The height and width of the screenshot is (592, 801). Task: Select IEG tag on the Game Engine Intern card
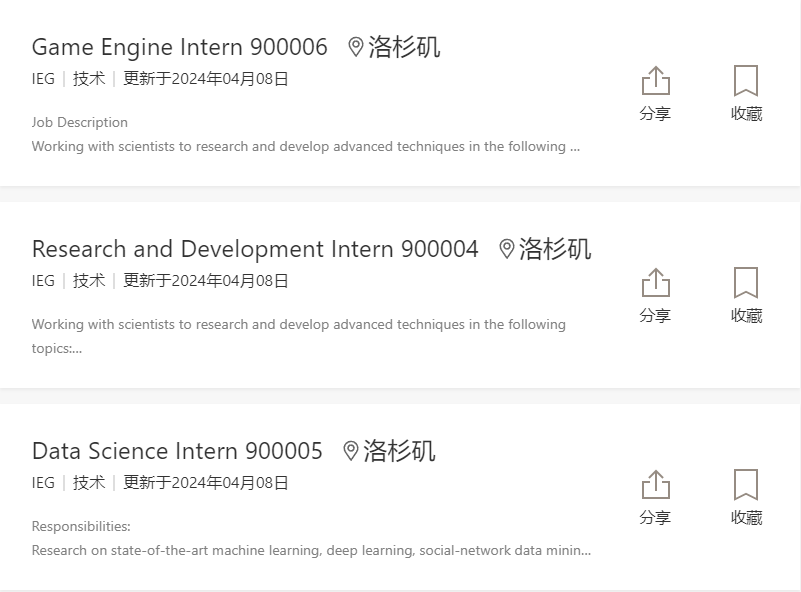click(43, 79)
